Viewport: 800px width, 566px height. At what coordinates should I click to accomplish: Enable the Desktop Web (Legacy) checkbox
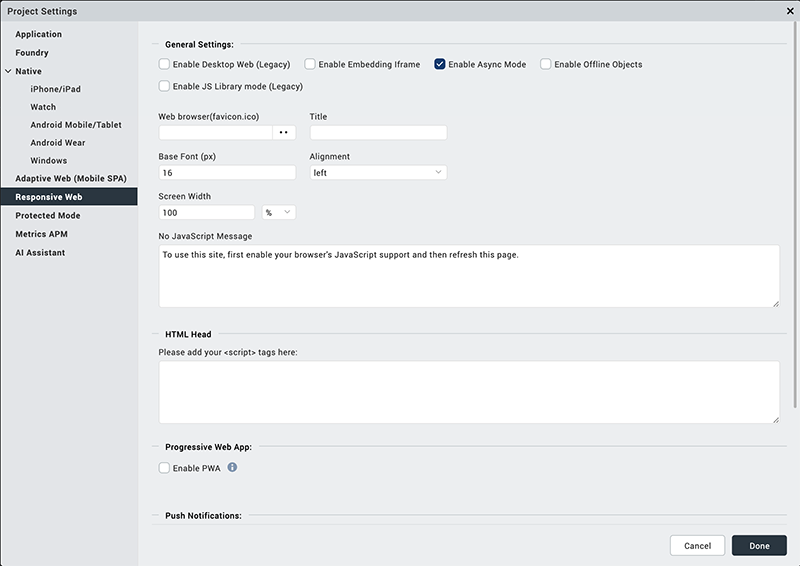pos(165,64)
